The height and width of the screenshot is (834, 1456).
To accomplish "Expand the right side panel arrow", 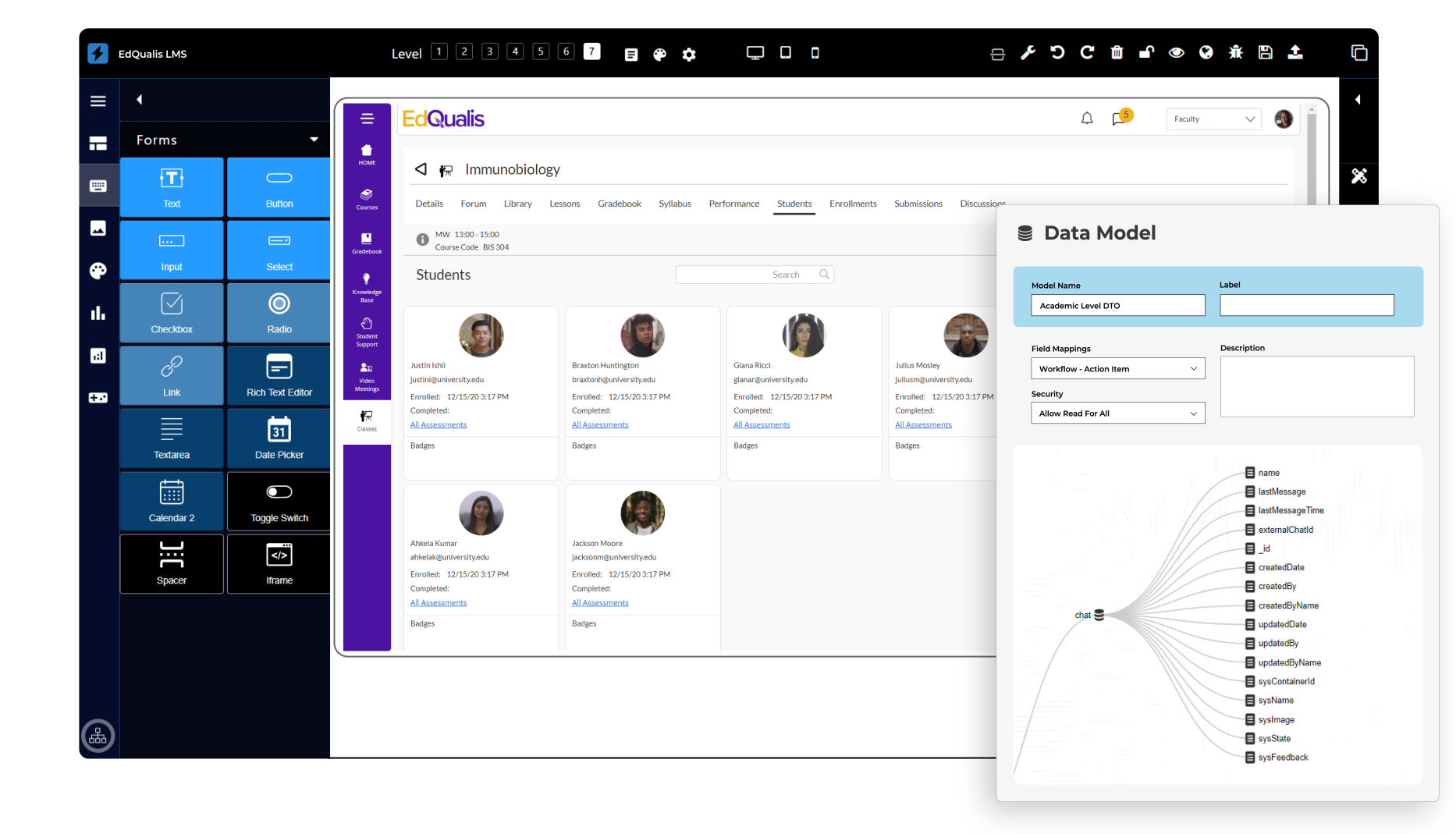I will pyautogui.click(x=1358, y=99).
